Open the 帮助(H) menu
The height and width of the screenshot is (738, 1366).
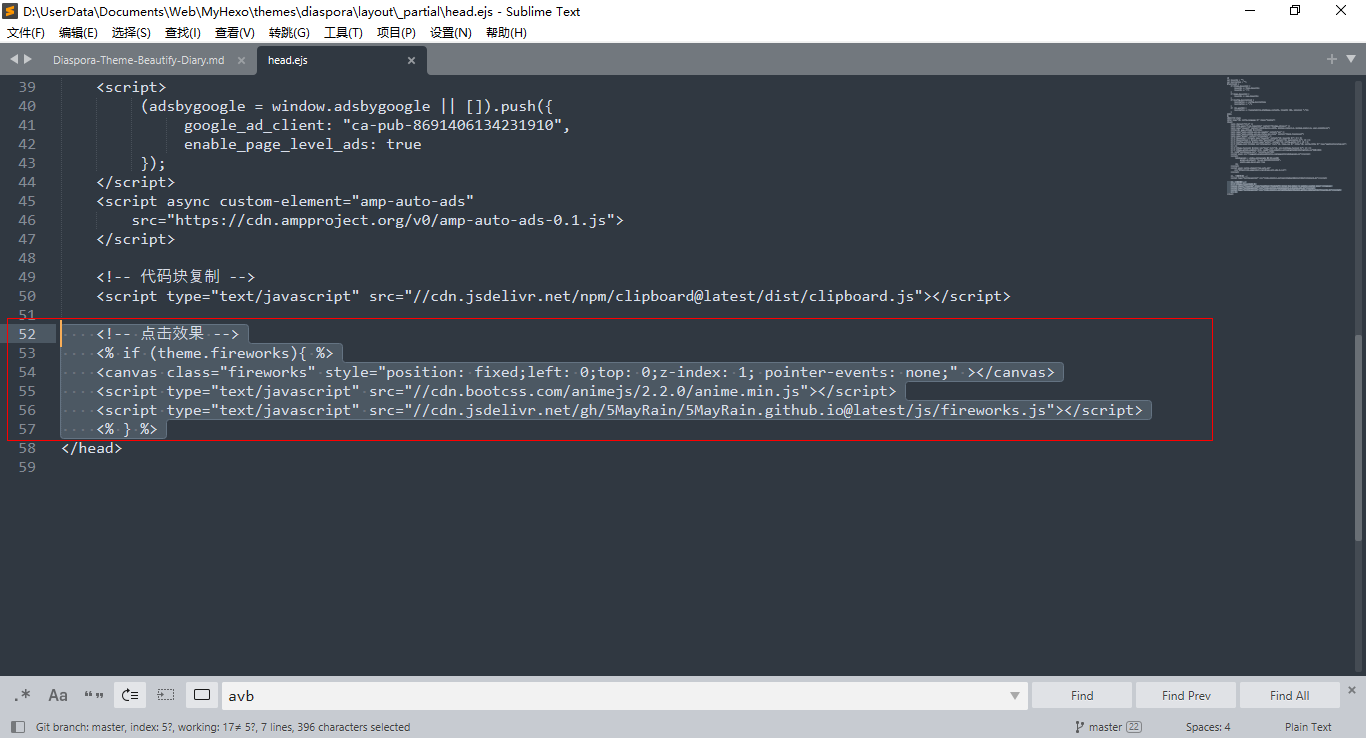pyautogui.click(x=506, y=33)
